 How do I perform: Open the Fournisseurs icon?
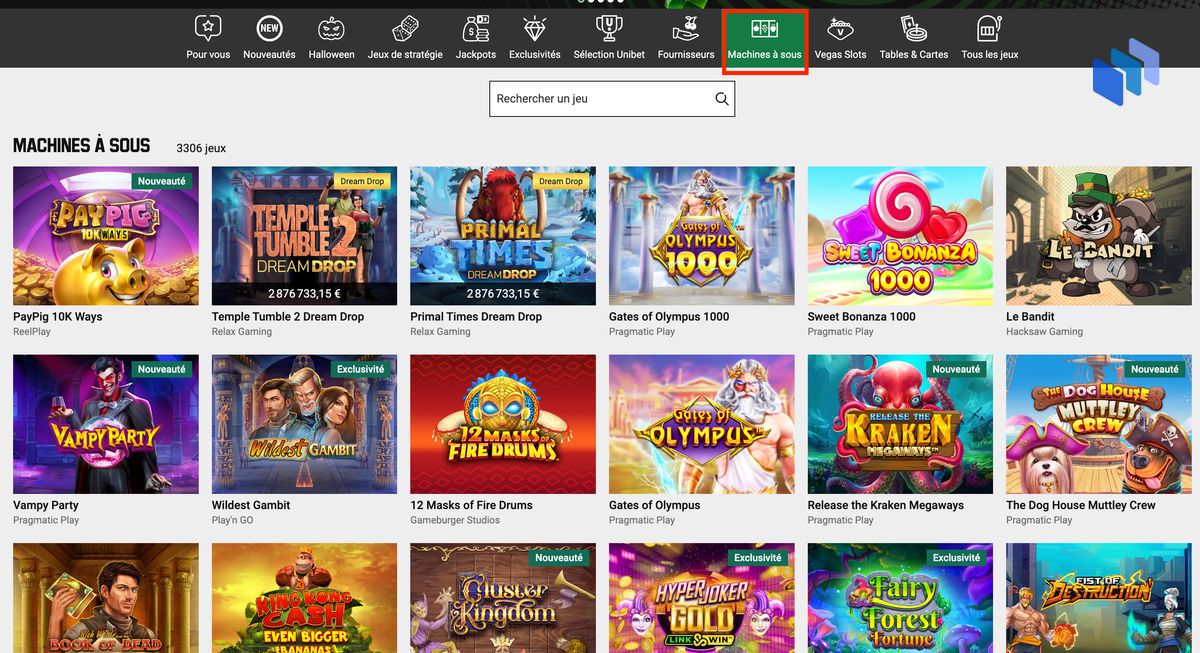[686, 28]
